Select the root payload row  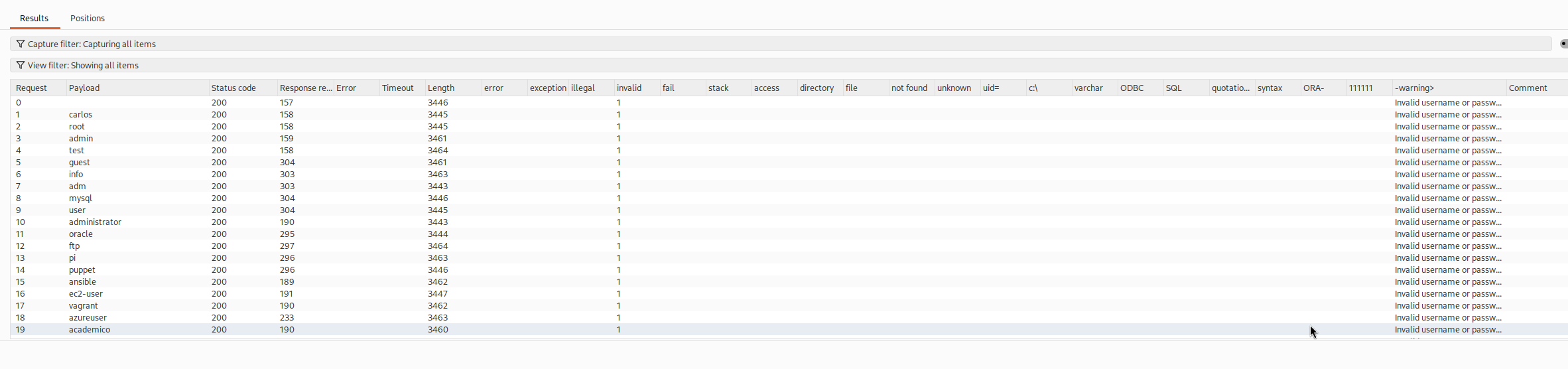tap(789, 126)
